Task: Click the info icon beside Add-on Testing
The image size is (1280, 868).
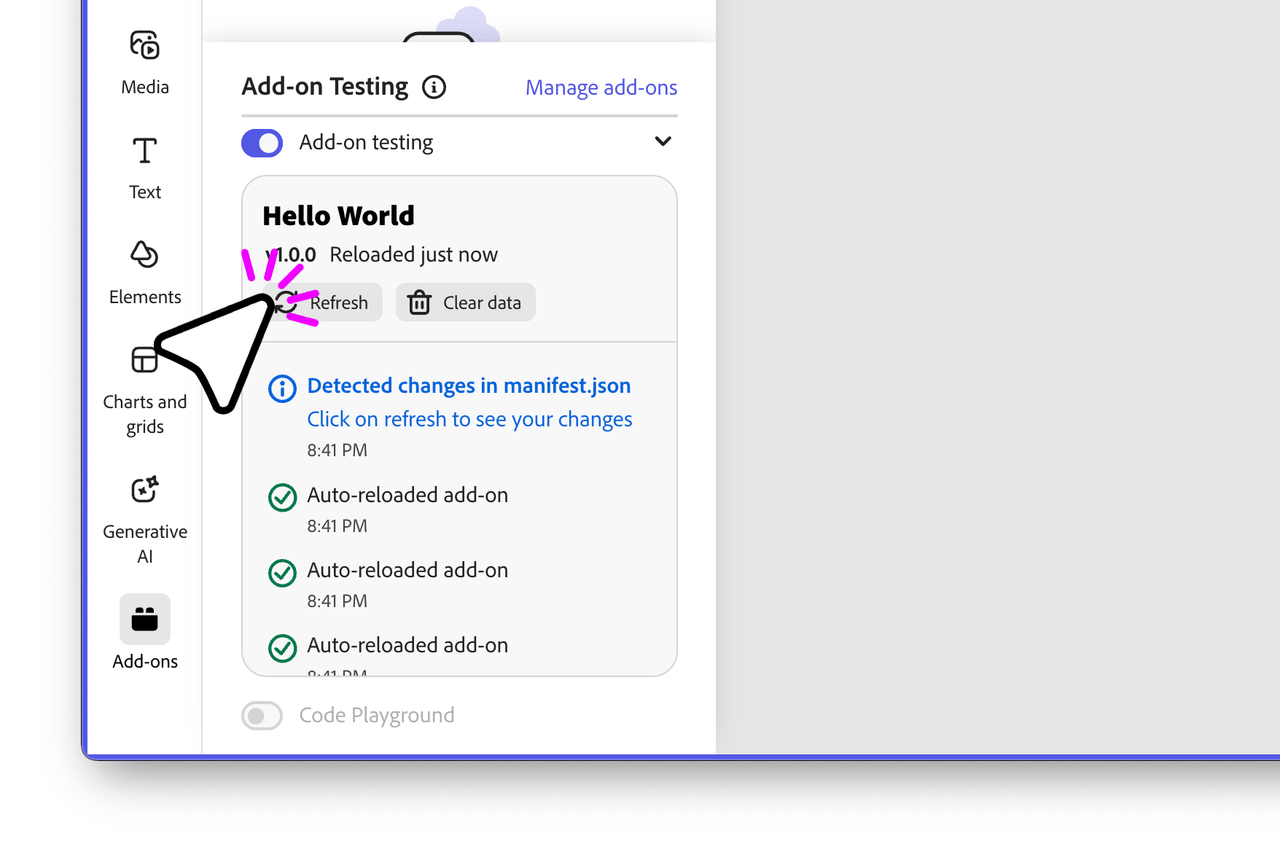Action: pyautogui.click(x=434, y=87)
